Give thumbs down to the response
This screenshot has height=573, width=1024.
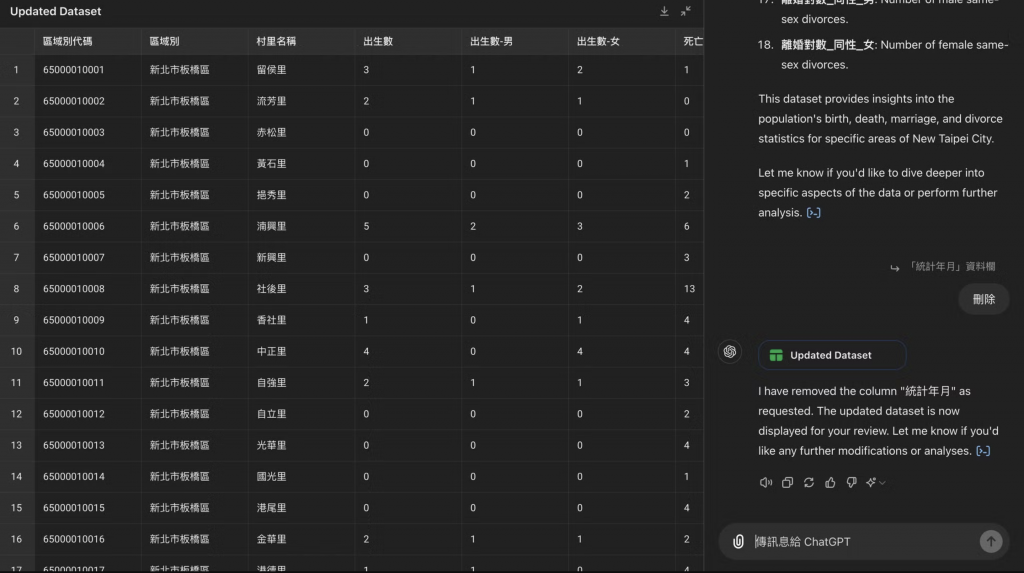pos(852,482)
